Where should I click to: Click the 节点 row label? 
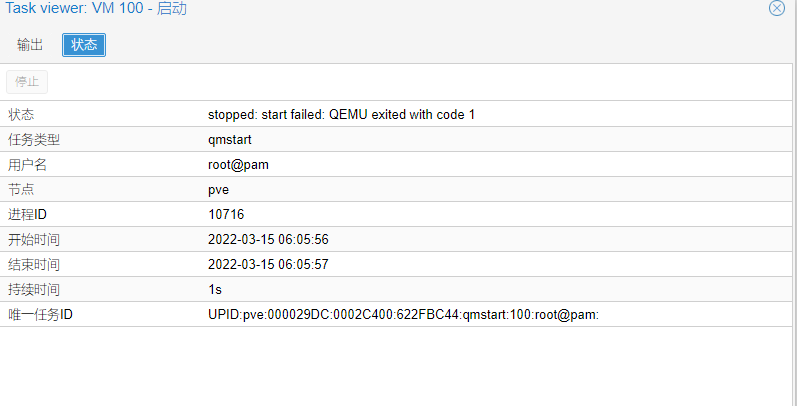click(21, 190)
